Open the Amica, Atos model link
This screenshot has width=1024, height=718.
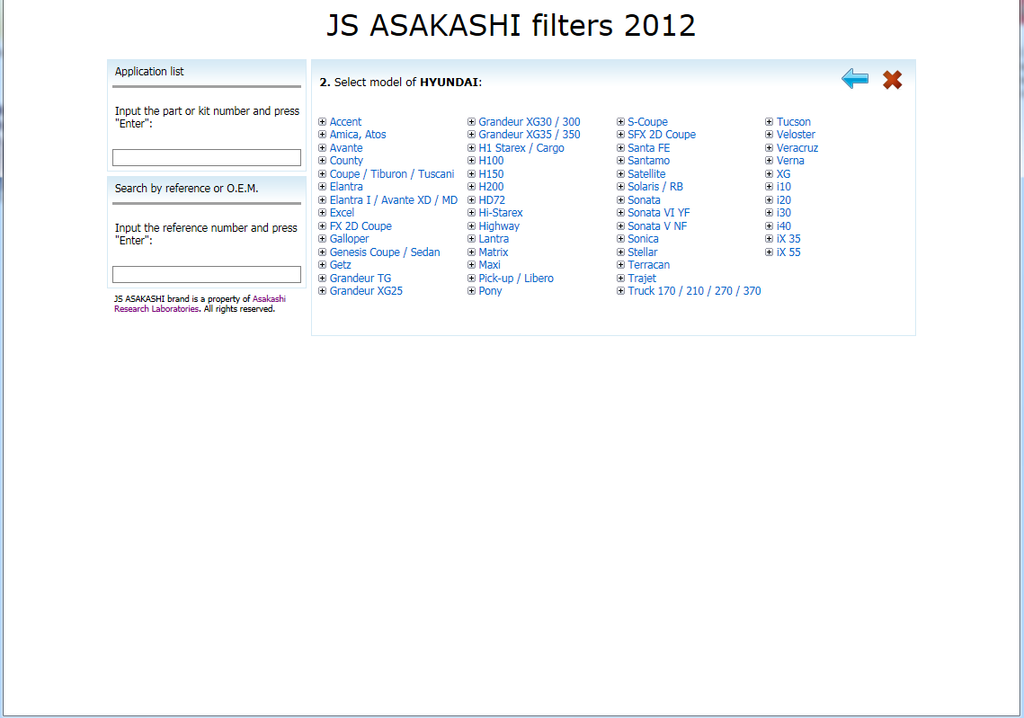tap(358, 135)
